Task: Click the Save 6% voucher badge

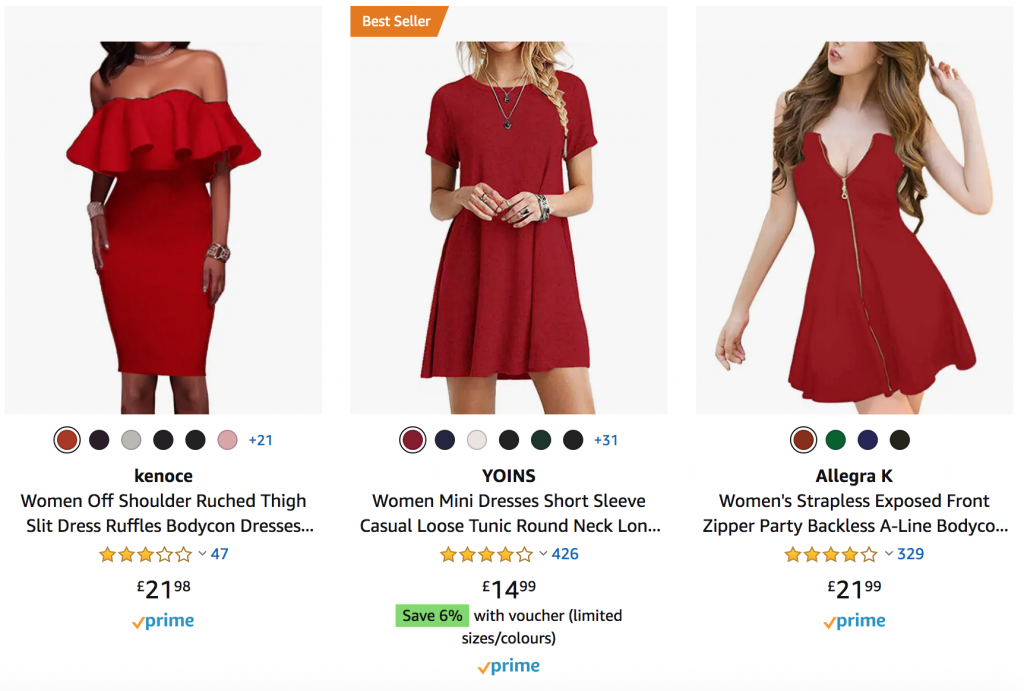Action: pyautogui.click(x=432, y=616)
